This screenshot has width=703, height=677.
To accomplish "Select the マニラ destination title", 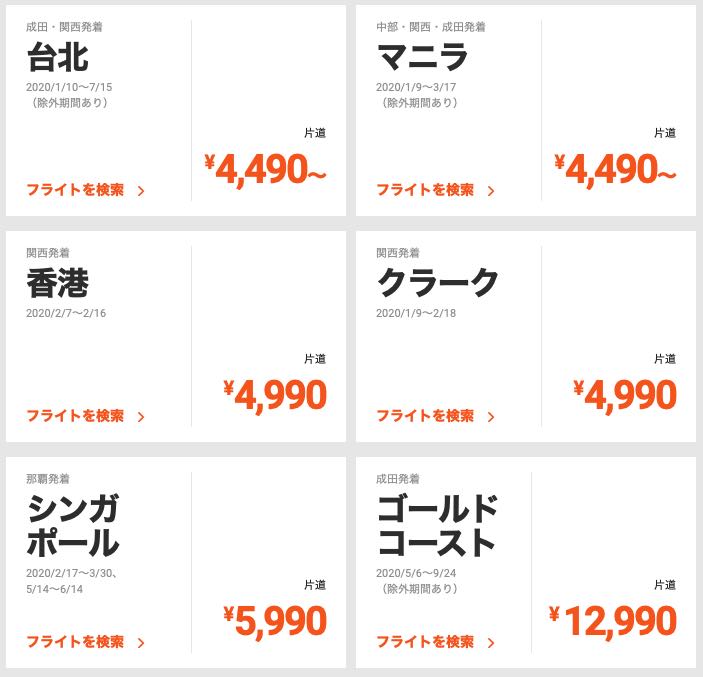I will tap(422, 57).
